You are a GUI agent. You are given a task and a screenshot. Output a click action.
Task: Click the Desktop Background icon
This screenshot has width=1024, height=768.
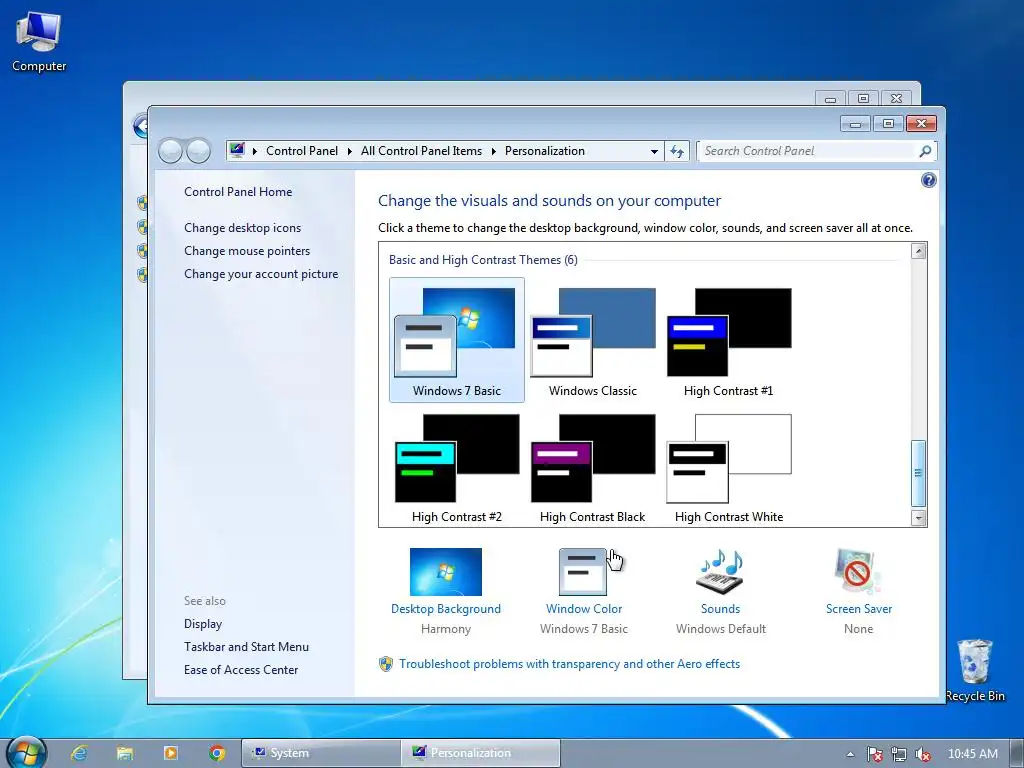(445, 572)
